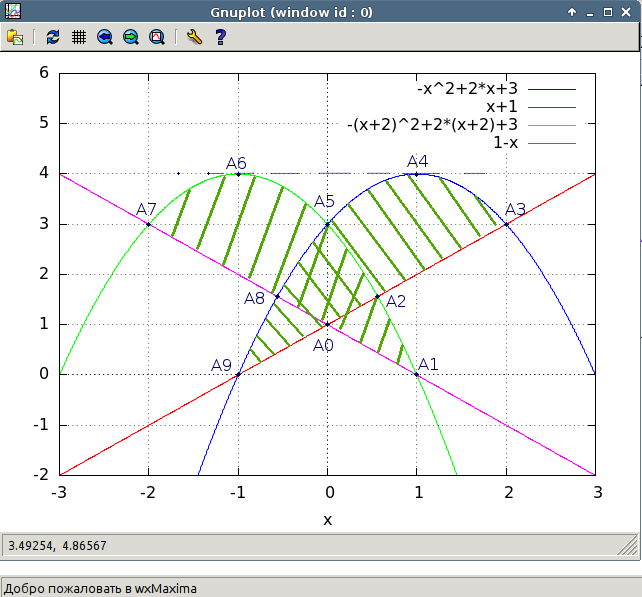
Task: Hide the 1-x line via legend
Action: pyautogui.click(x=505, y=143)
